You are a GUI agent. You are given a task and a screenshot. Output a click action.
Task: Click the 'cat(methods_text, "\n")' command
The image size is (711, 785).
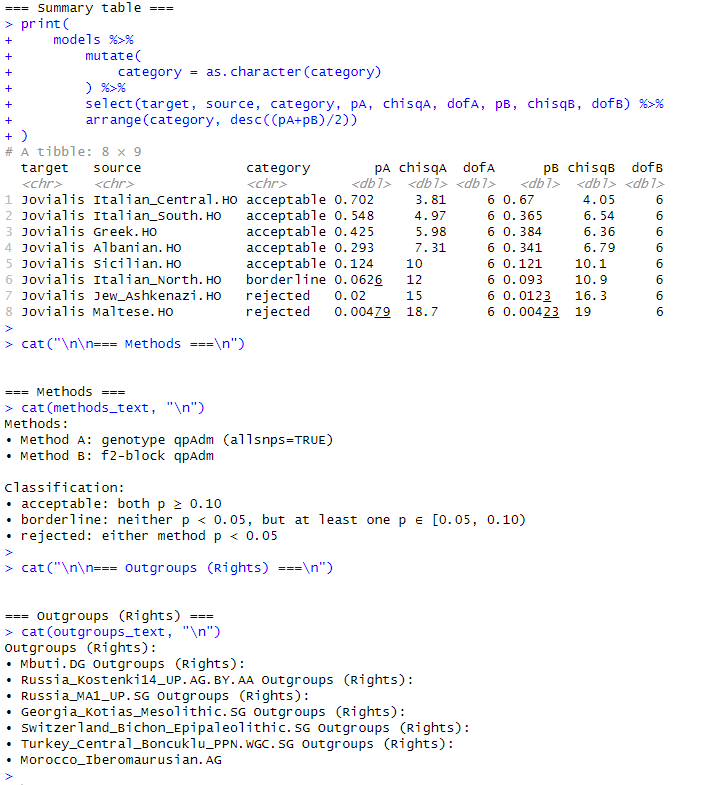pyautogui.click(x=113, y=408)
